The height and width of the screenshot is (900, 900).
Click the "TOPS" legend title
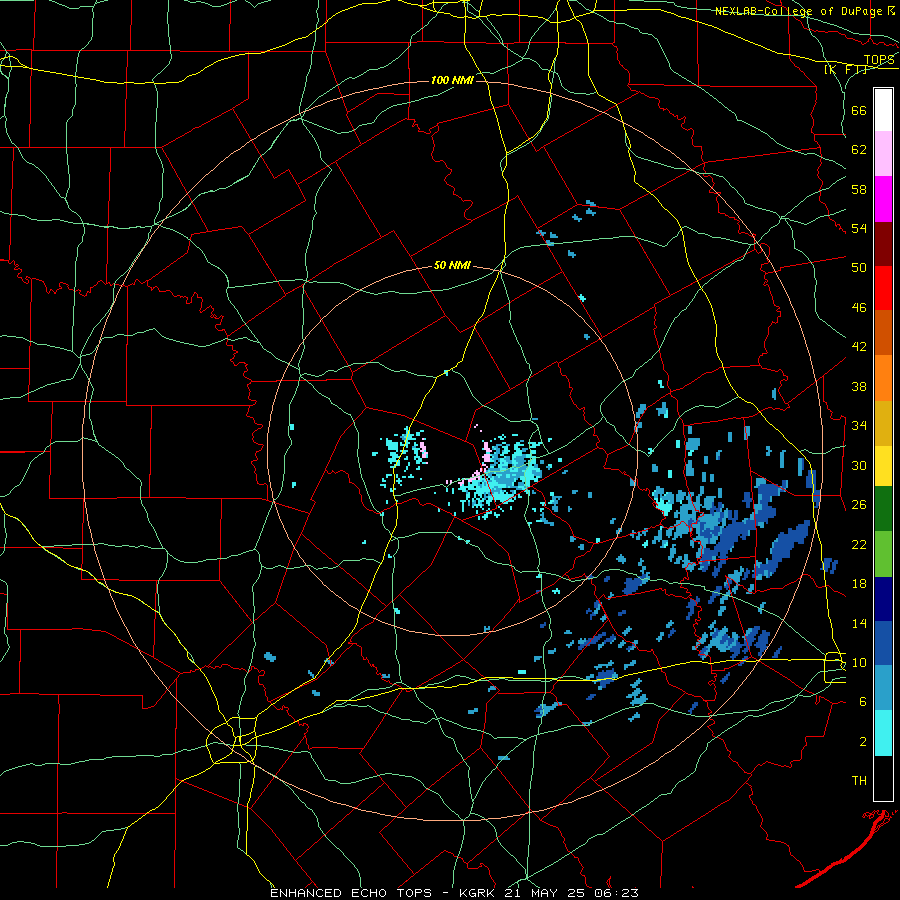pos(879,60)
